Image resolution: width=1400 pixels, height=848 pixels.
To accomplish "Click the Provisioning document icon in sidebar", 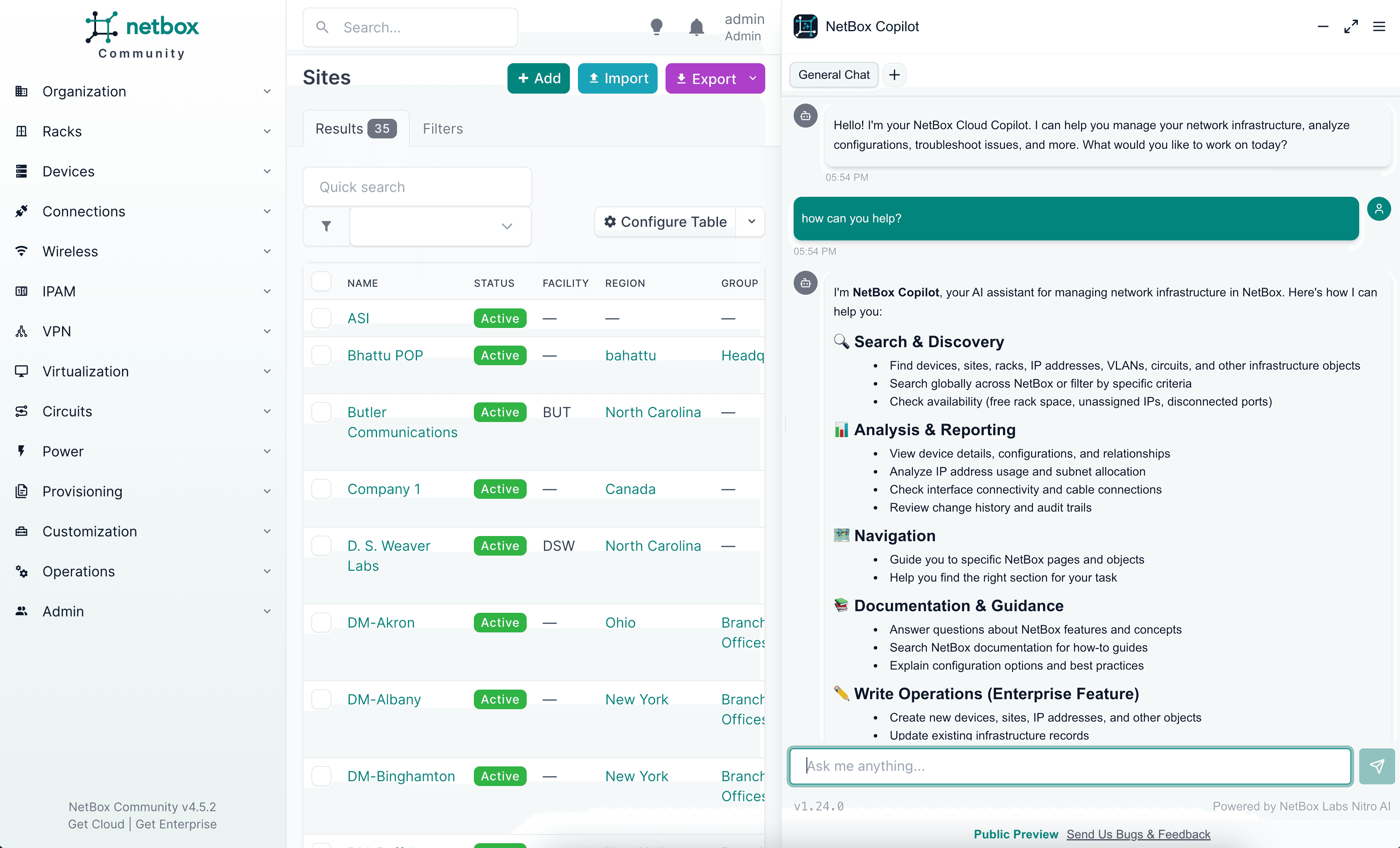I will [x=22, y=491].
